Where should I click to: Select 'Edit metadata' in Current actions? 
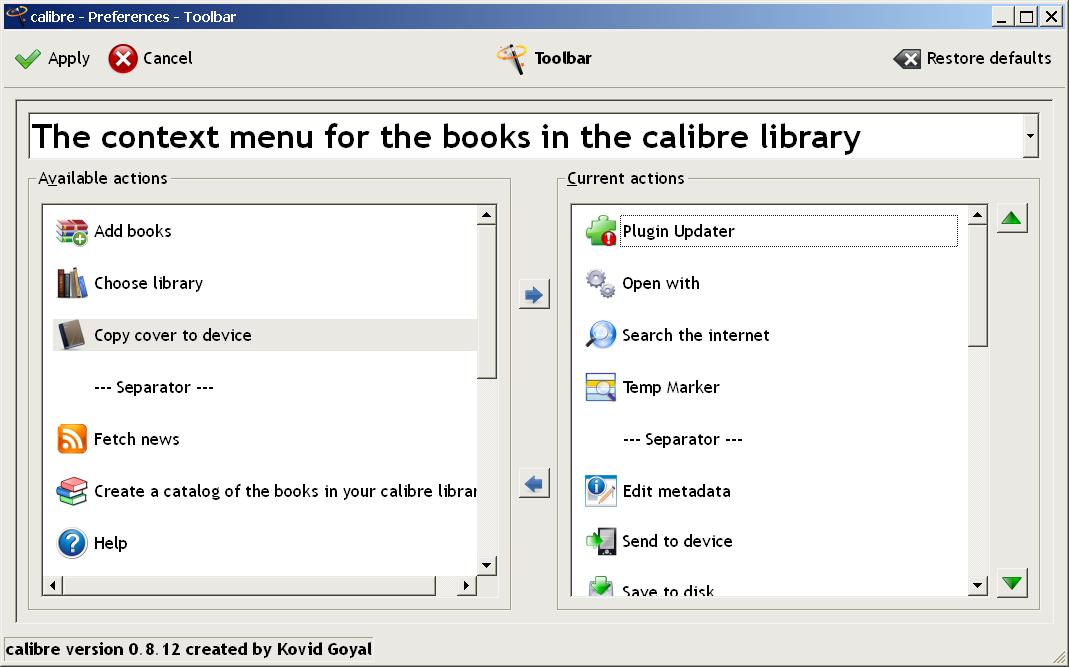point(771,491)
